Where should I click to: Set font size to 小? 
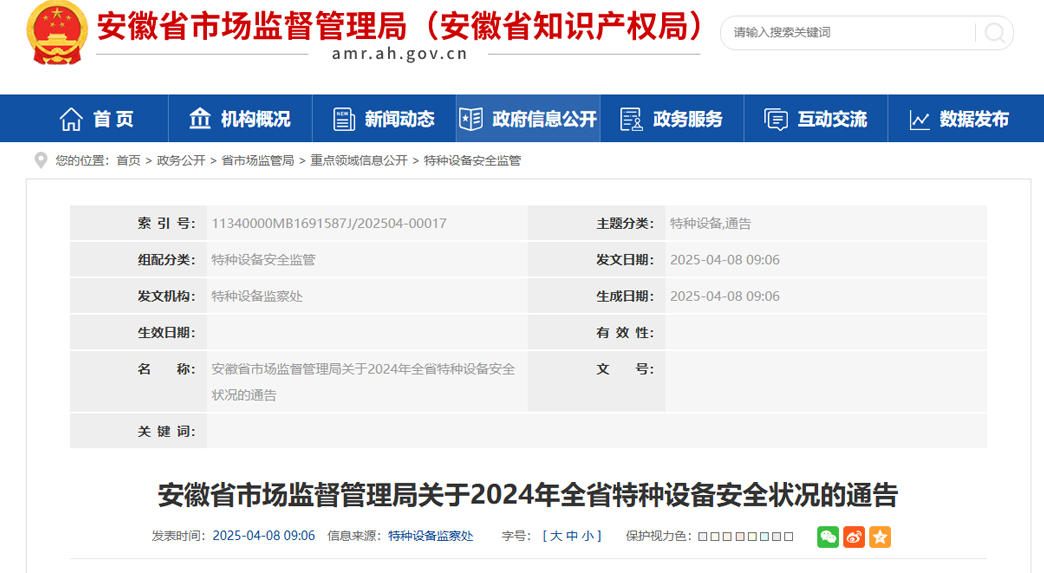588,536
